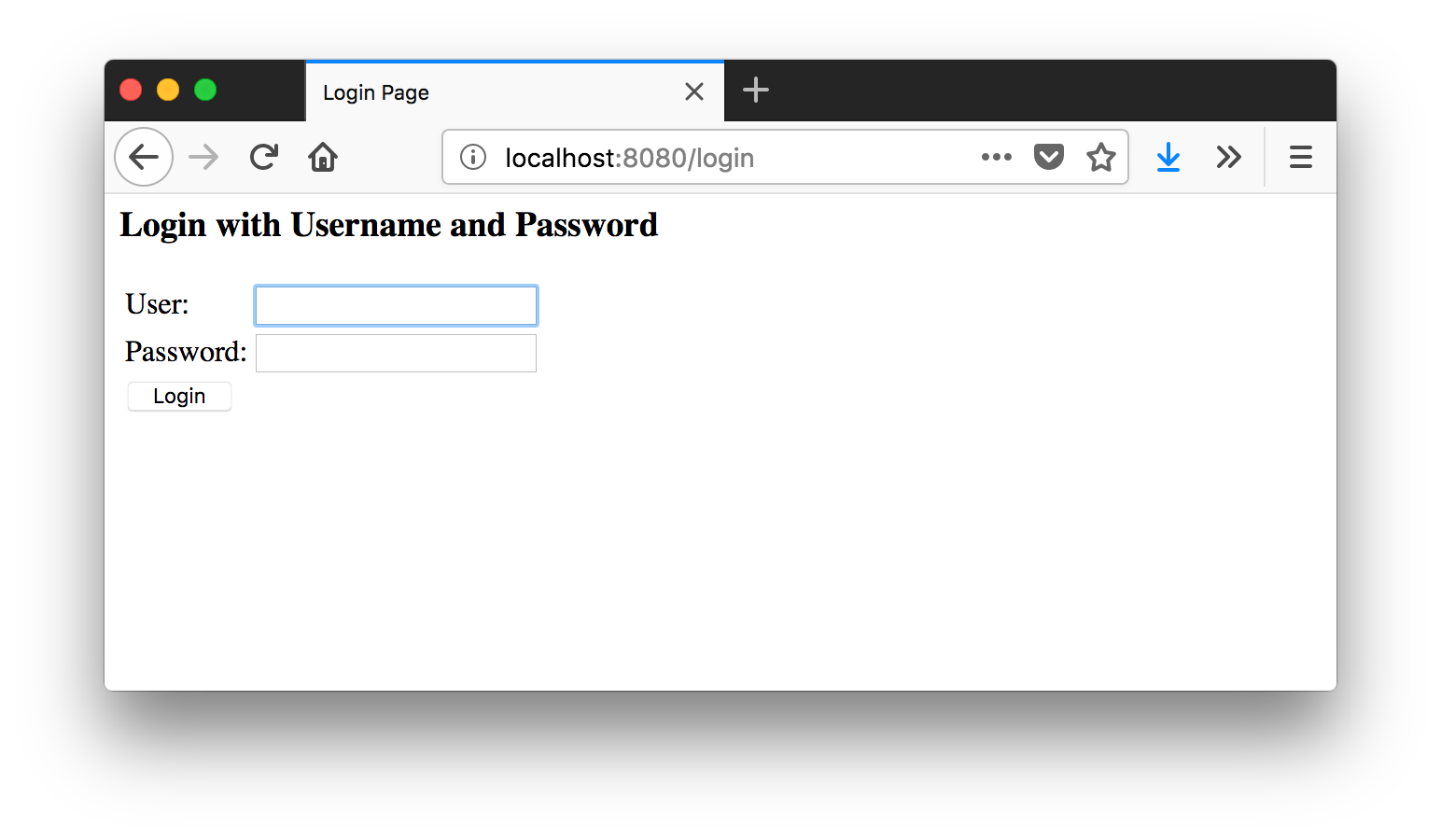Viewport: 1441px width, 840px height.
Task: Close the Login Page tab
Action: (694, 91)
